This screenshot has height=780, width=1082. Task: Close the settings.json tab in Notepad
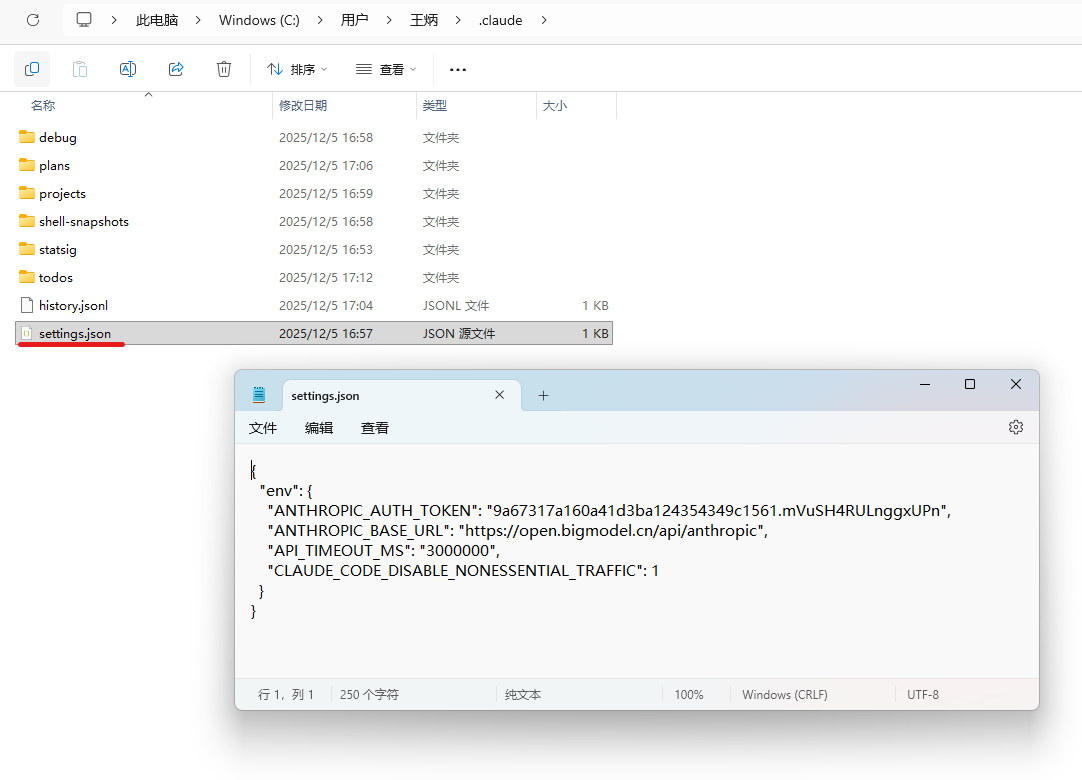(x=500, y=395)
